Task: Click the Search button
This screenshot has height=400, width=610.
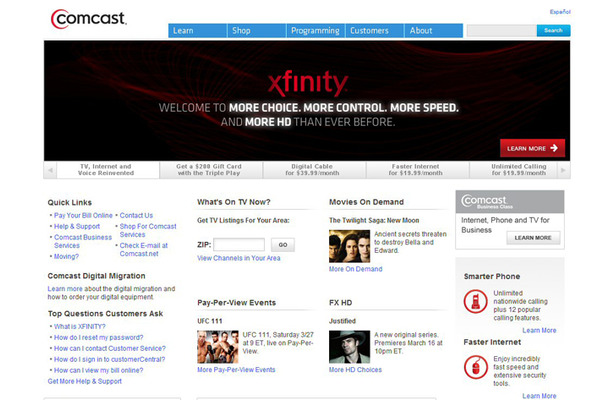Action: (x=553, y=30)
